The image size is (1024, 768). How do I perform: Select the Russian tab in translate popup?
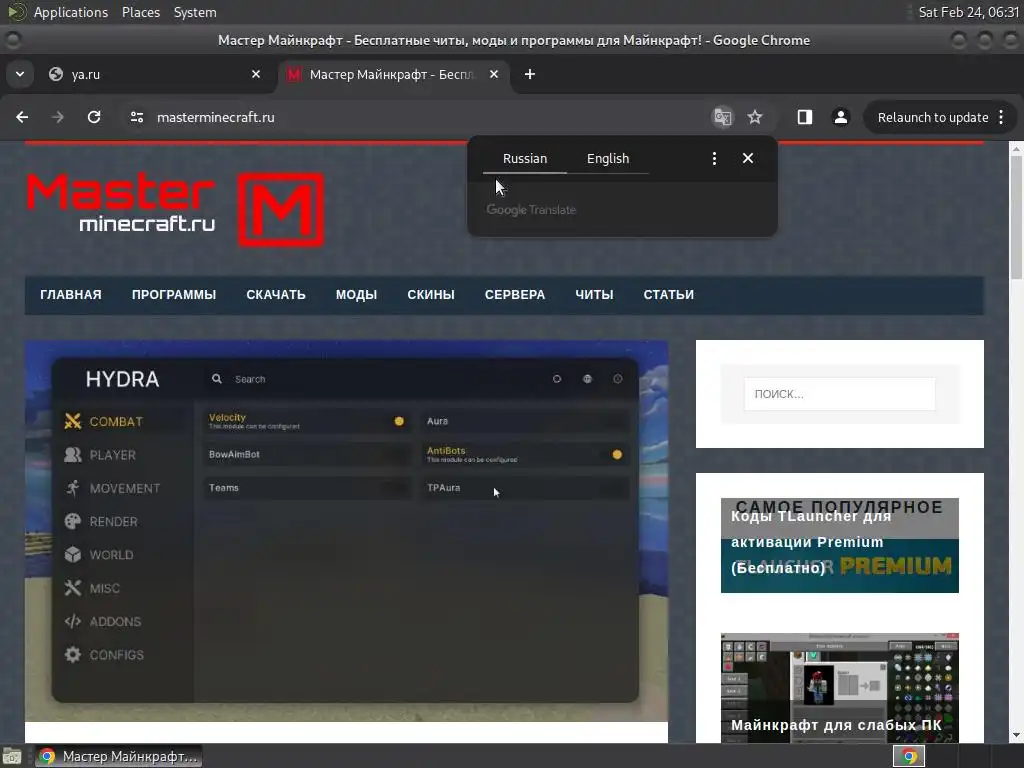click(524, 159)
